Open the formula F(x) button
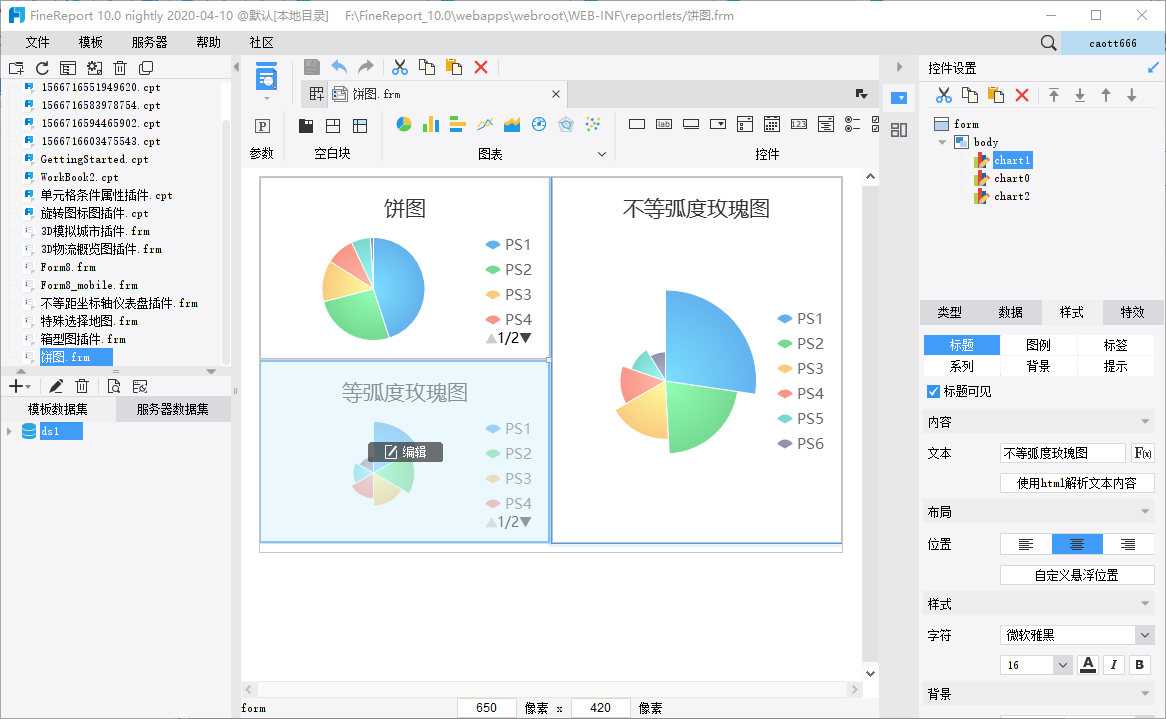Image resolution: width=1166 pixels, height=719 pixels. [x=1143, y=453]
